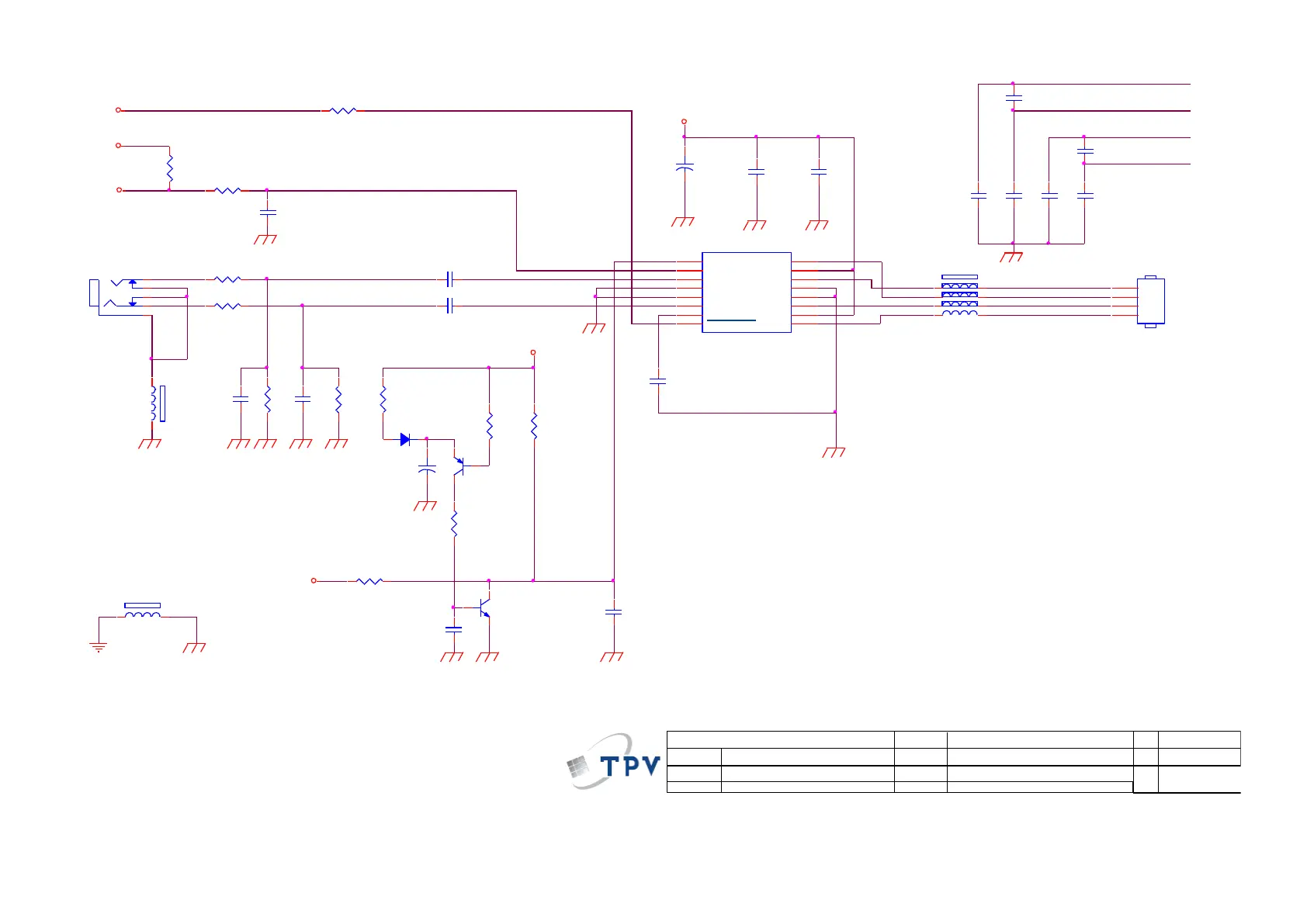The width and height of the screenshot is (1307, 924).
Task: Select the inductor between the two grounds
Action: 143,611
